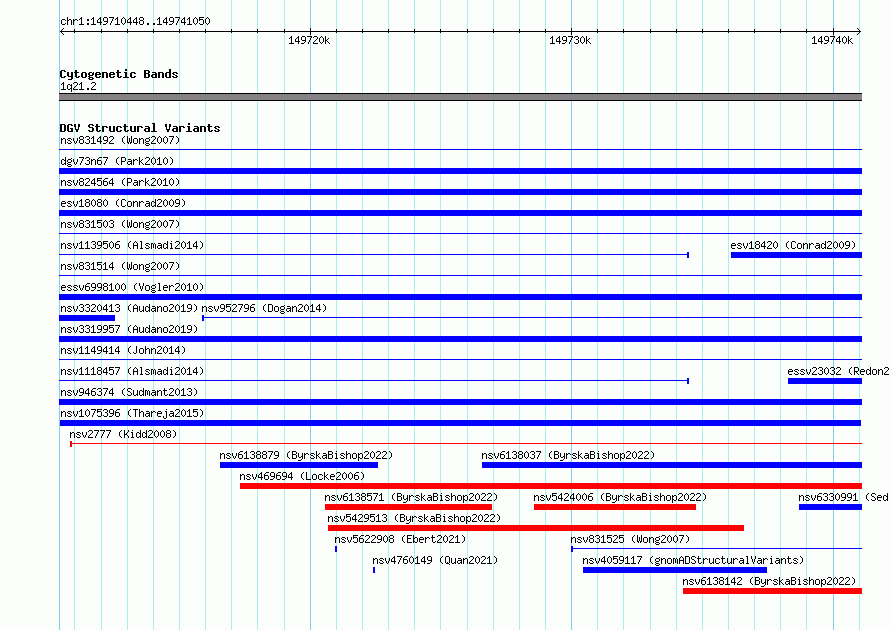Click the essv23032 variant label
This screenshot has height=630, width=890.
838,371
